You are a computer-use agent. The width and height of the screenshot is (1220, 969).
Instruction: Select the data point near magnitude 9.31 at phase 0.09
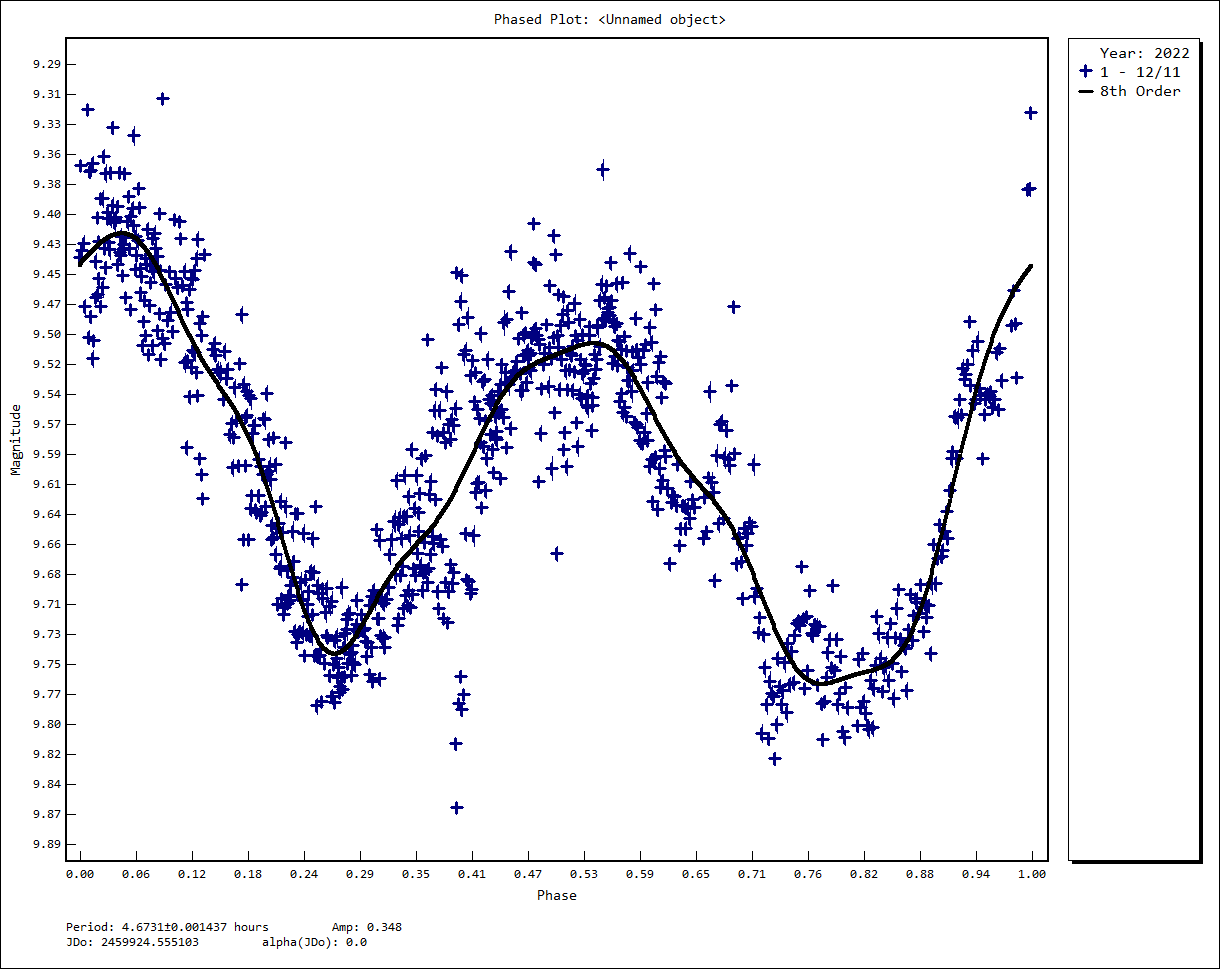click(x=162, y=98)
